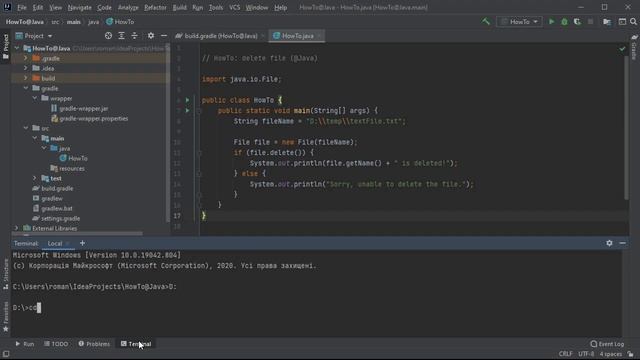Image resolution: width=640 pixels, height=360 pixels.
Task: Click run gutter icon beside class HowTo
Action: click(x=187, y=100)
